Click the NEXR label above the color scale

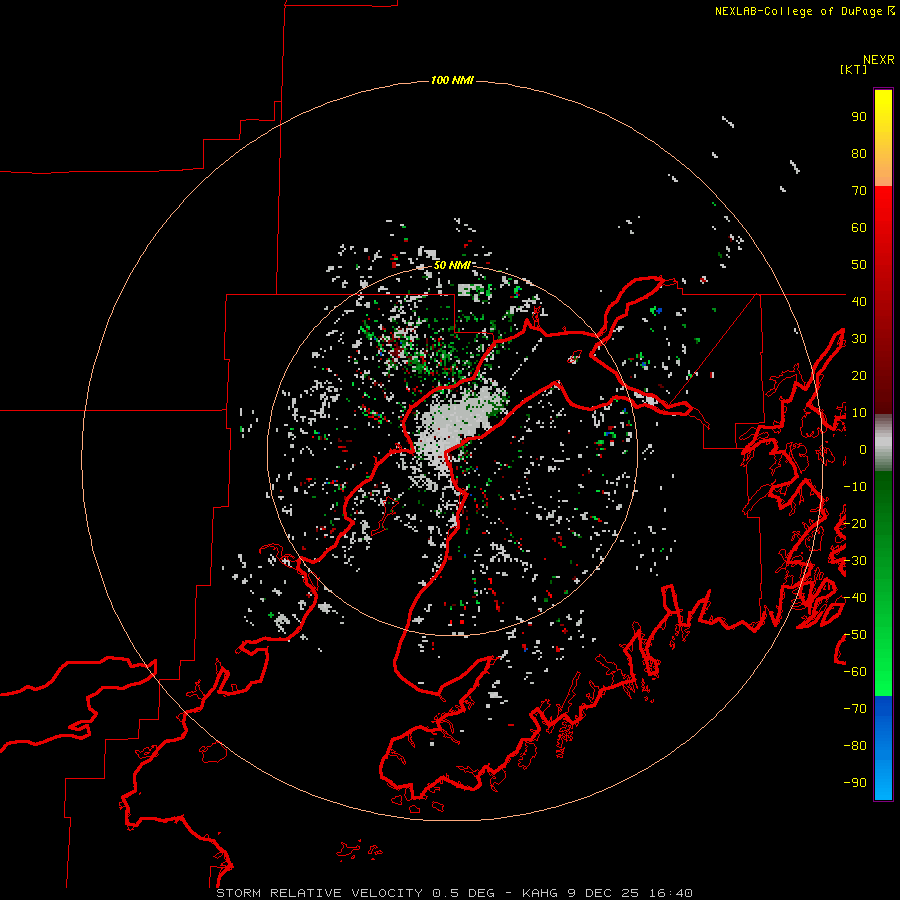point(879,60)
